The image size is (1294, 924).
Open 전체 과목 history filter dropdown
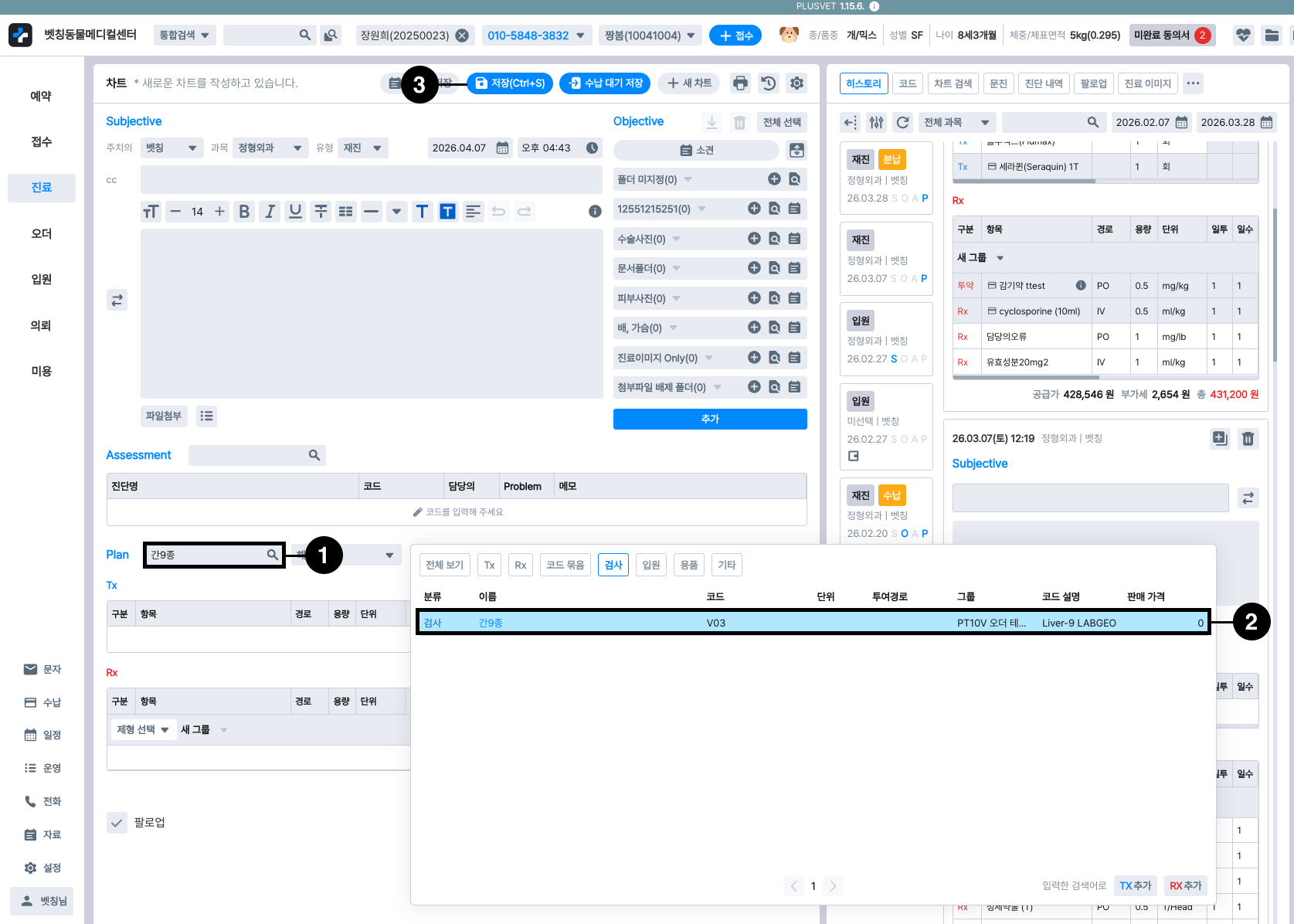coord(957,122)
